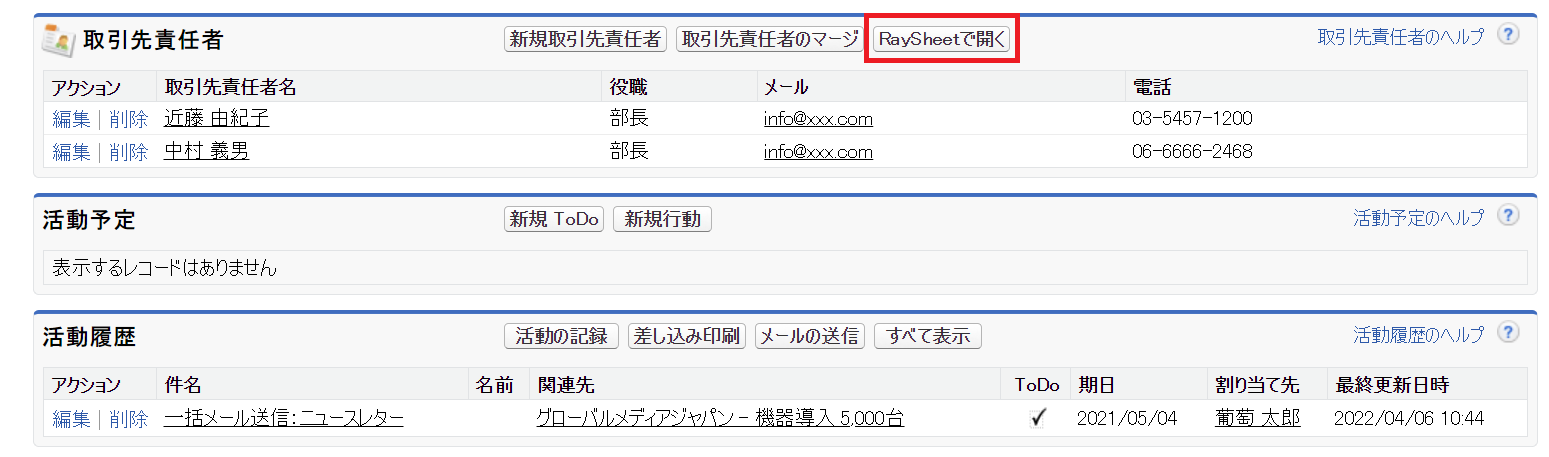This screenshot has height=457, width=1549.
Task: Click the 役職 column header
Action: [x=629, y=87]
